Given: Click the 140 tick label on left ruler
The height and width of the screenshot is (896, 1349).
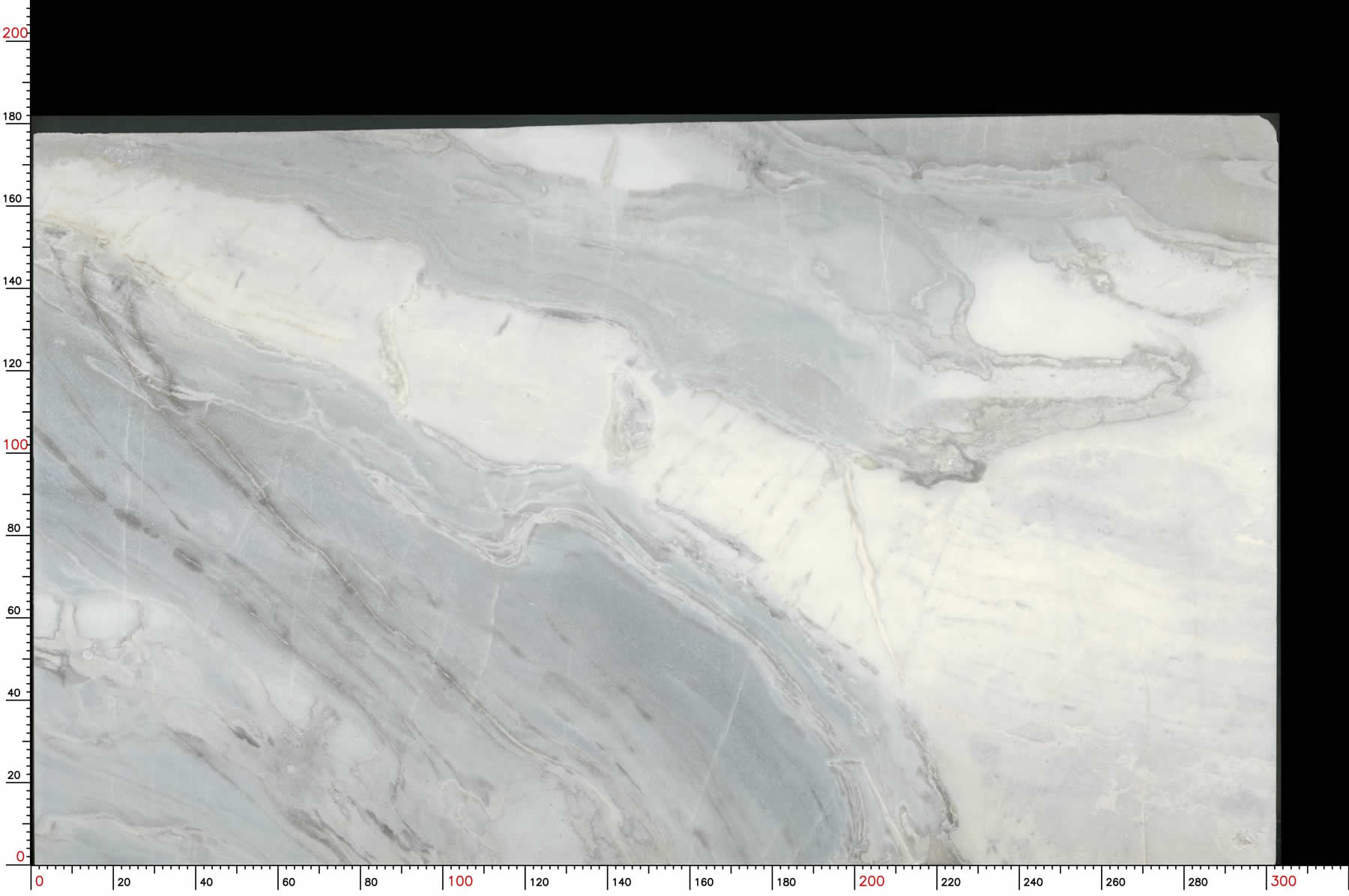Looking at the screenshot, I should [x=13, y=281].
